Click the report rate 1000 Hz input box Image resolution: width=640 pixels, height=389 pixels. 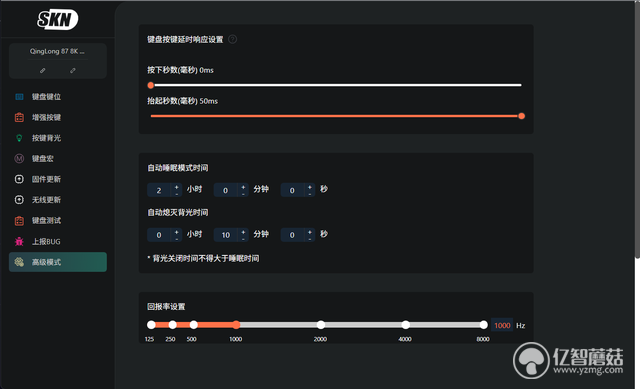[x=502, y=325]
